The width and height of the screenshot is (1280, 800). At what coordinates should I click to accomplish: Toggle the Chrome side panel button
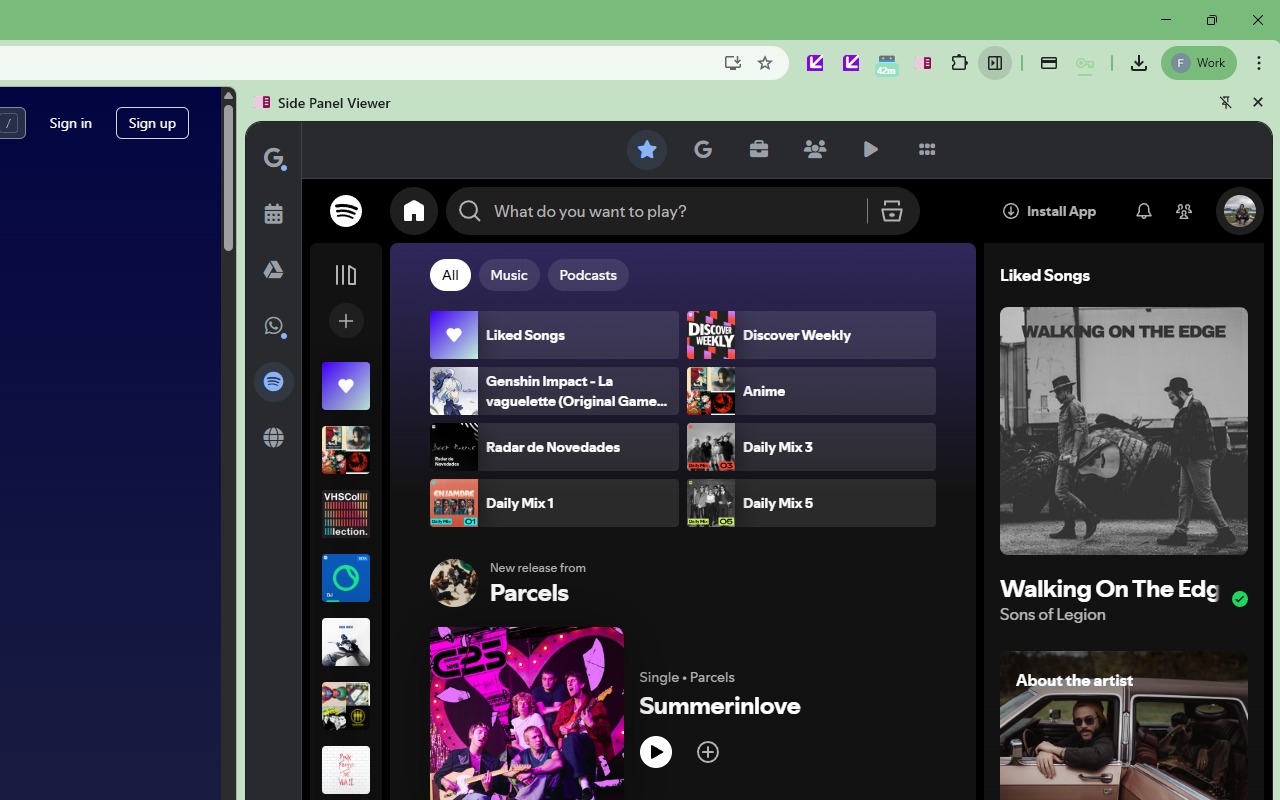click(x=995, y=63)
